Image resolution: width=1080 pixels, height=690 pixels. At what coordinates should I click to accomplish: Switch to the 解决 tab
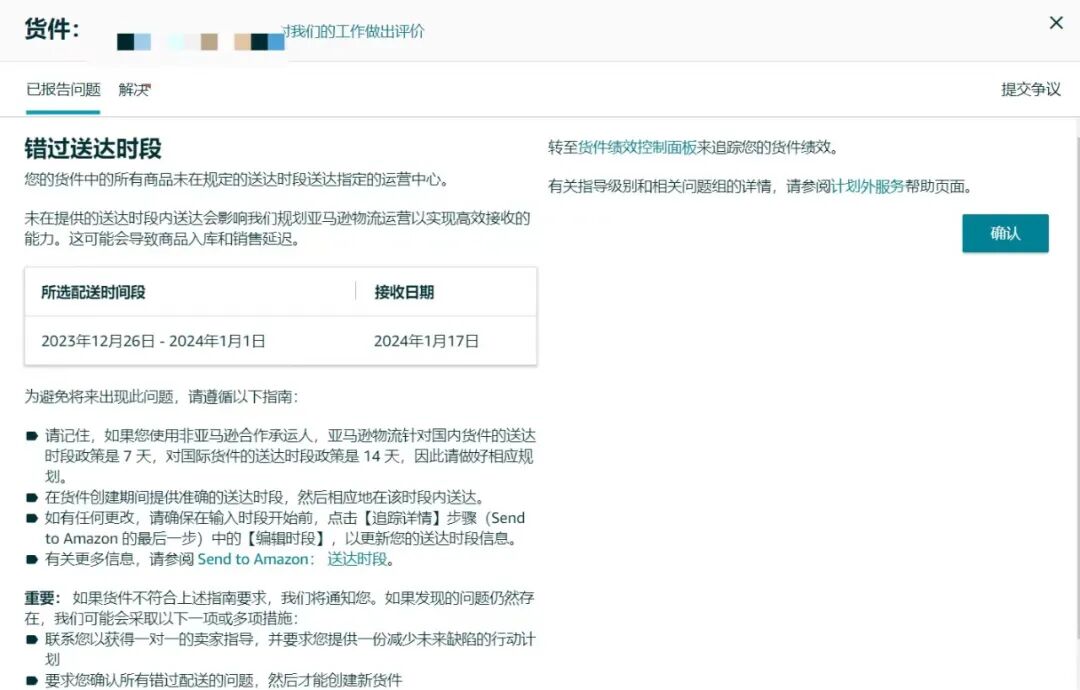coord(133,89)
